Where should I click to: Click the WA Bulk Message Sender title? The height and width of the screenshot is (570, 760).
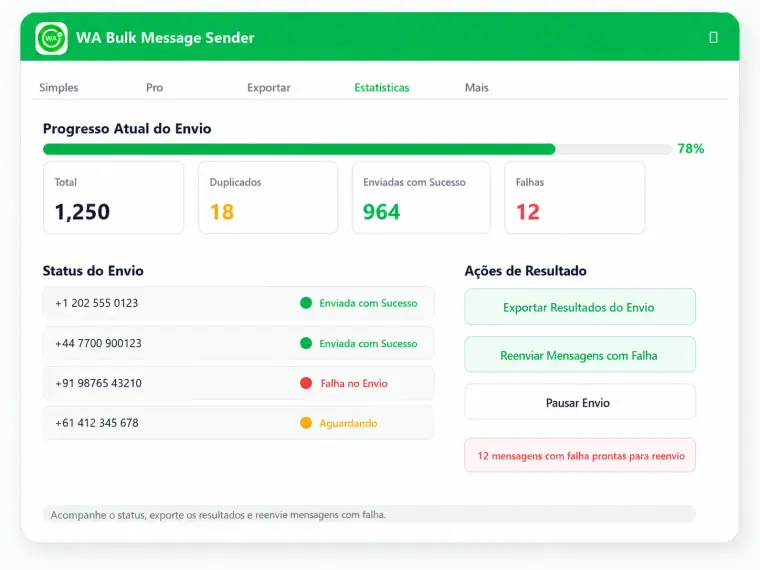(x=165, y=38)
